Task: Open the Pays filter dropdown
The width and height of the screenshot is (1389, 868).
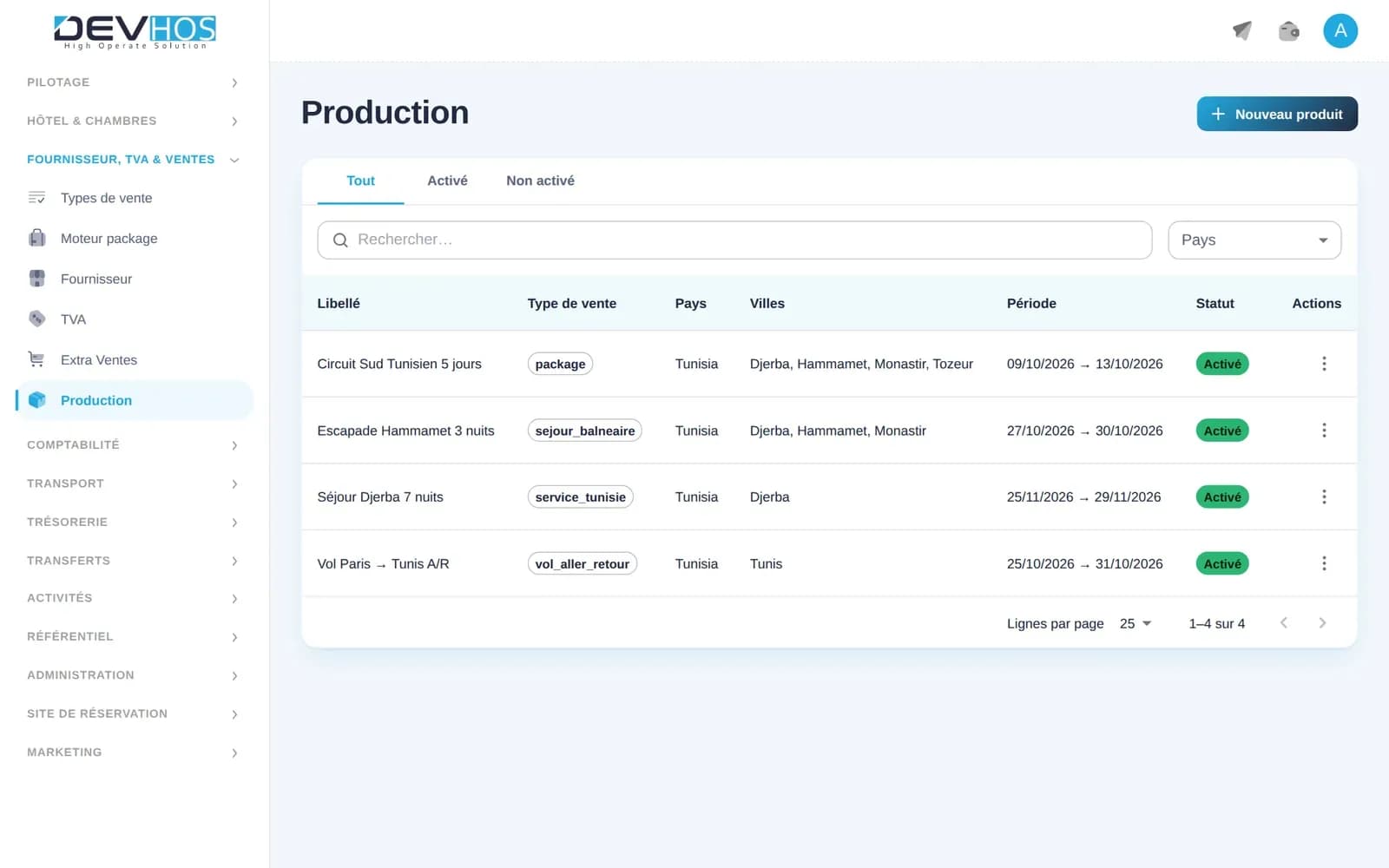Action: (x=1254, y=240)
